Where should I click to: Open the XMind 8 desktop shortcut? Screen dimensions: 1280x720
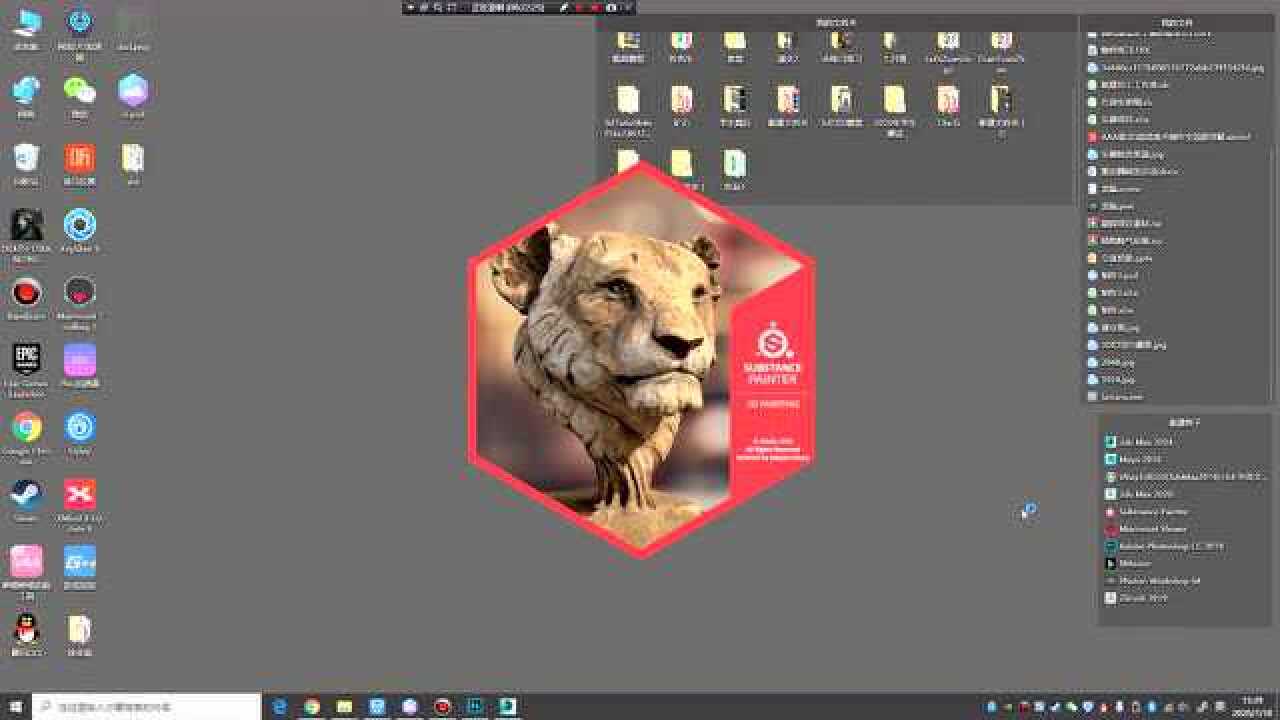tap(80, 504)
